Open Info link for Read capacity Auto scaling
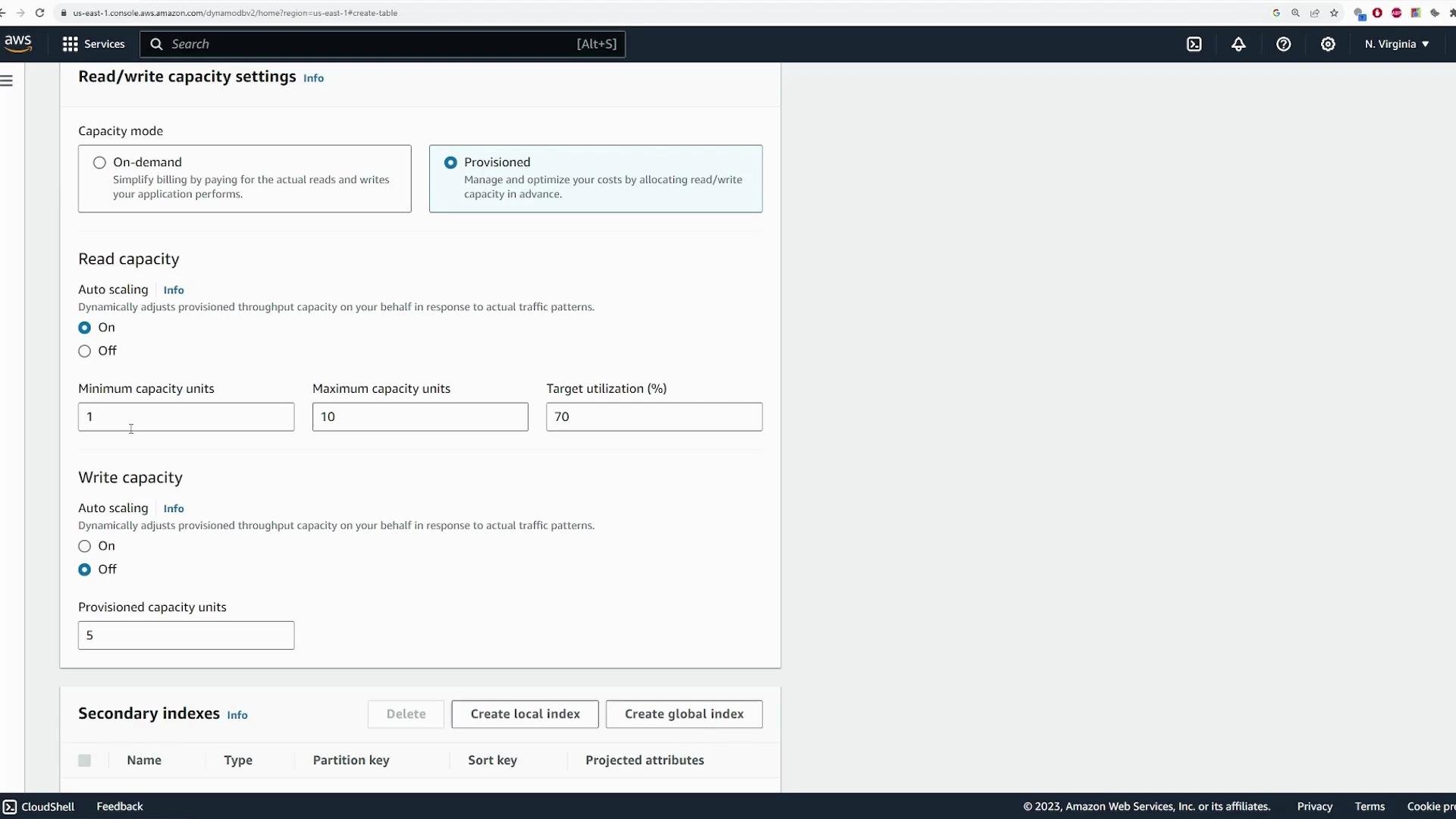This screenshot has width=1456, height=819. (174, 290)
